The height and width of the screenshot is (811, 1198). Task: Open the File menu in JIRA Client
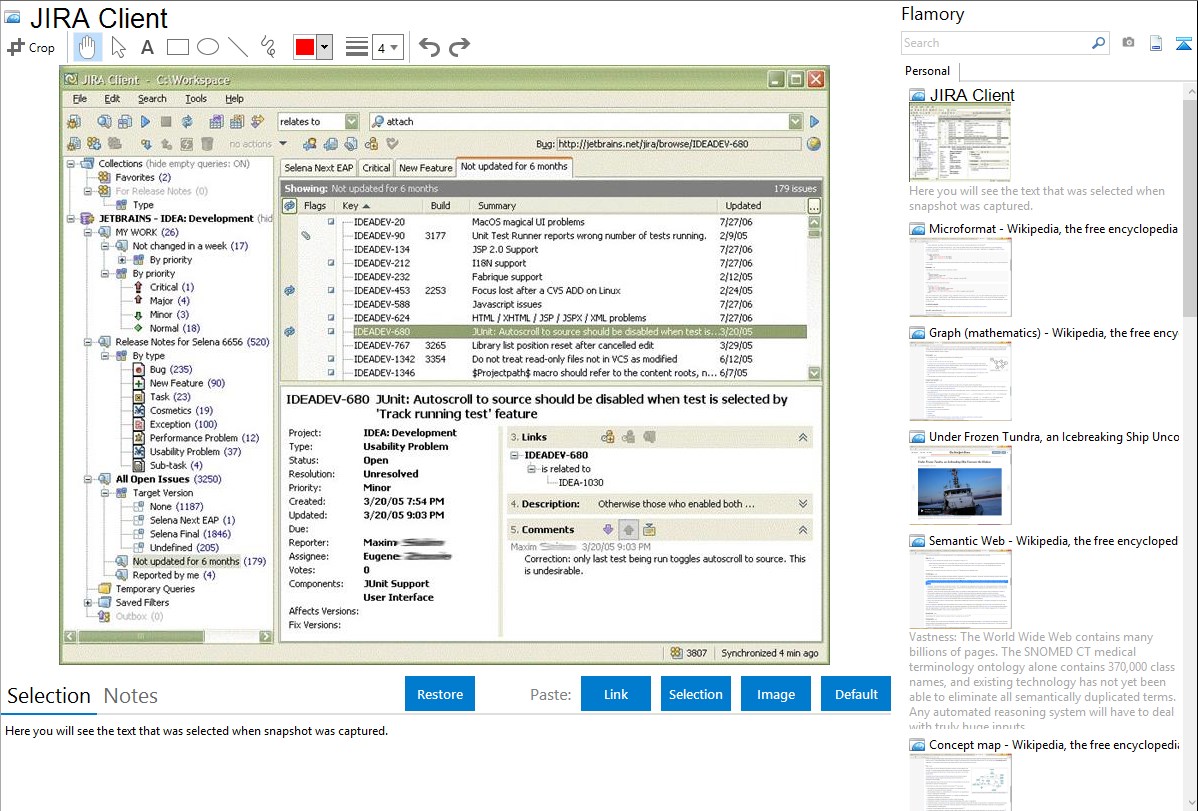point(79,99)
